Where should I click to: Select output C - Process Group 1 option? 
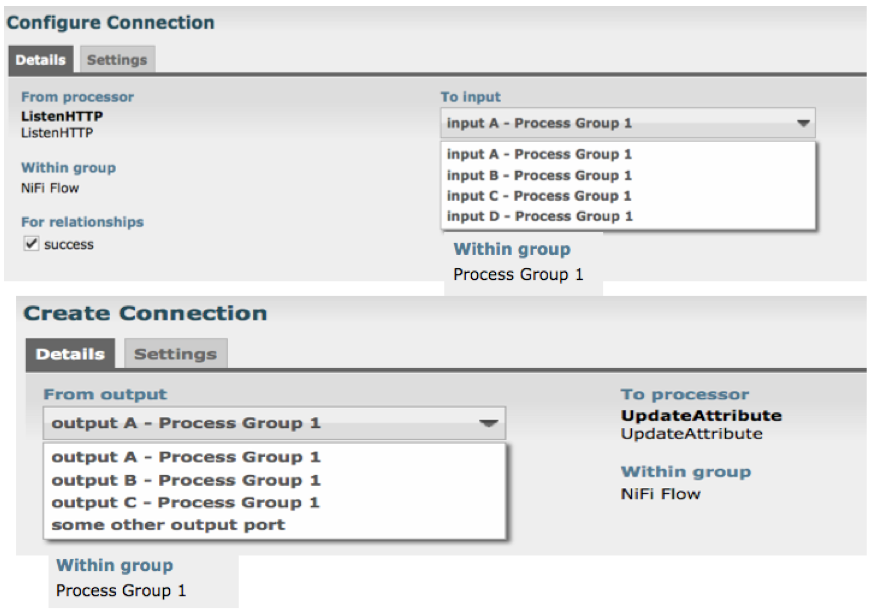186,502
